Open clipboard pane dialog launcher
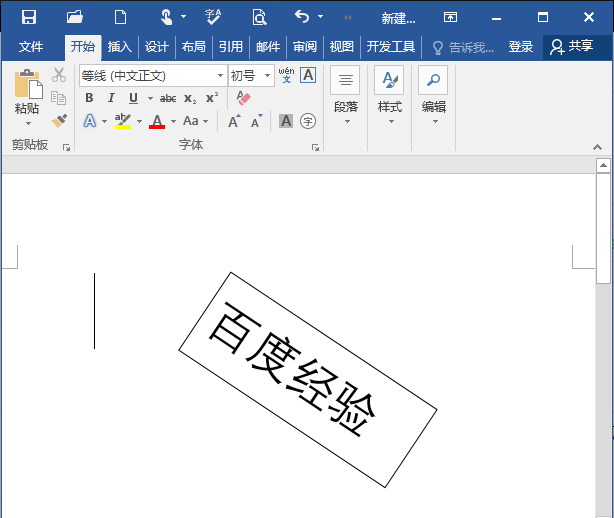The height and width of the screenshot is (518, 614). [x=67, y=147]
